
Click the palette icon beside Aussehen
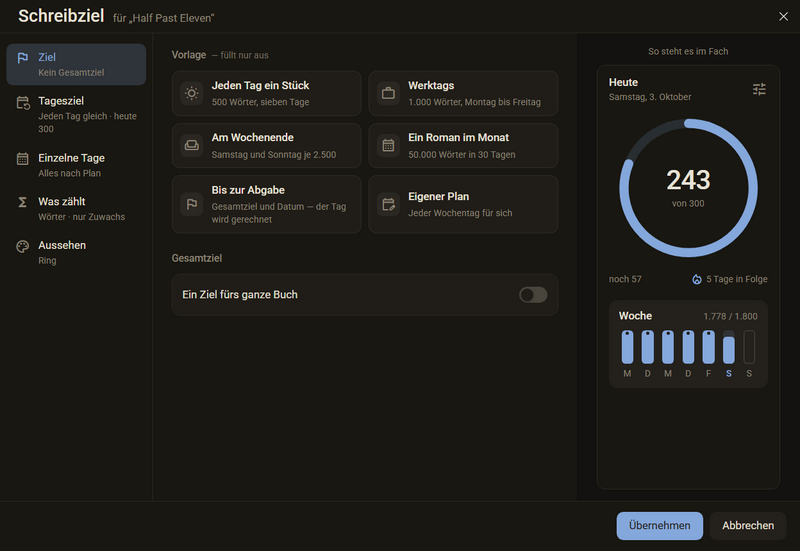(x=22, y=246)
